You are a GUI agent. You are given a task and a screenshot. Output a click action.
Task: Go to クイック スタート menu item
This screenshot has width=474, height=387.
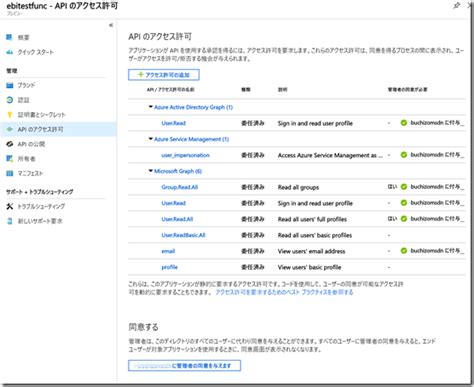(36, 52)
